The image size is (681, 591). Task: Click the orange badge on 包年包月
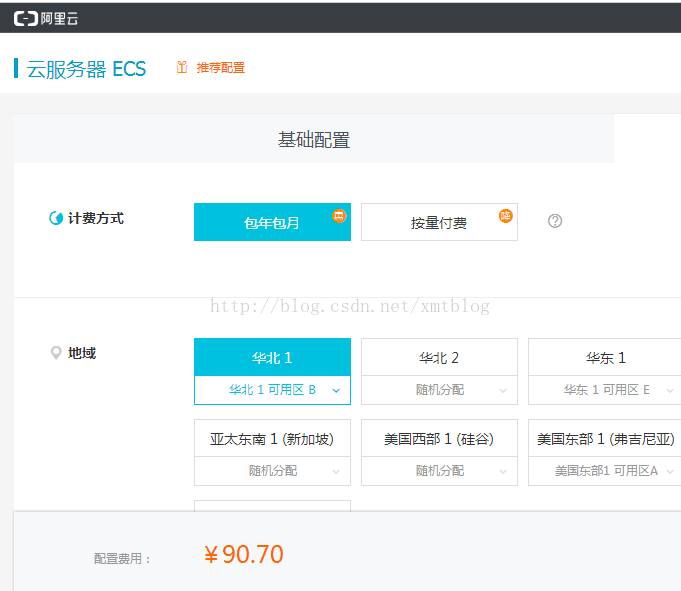[339, 216]
